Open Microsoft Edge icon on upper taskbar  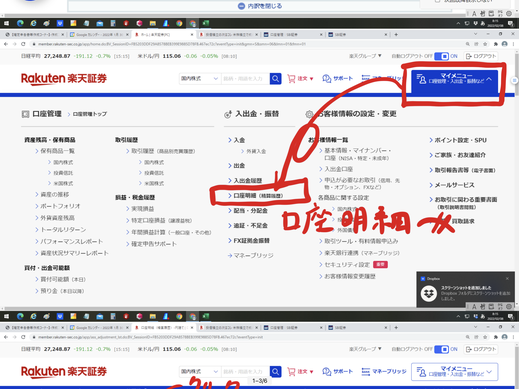[x=20, y=23]
